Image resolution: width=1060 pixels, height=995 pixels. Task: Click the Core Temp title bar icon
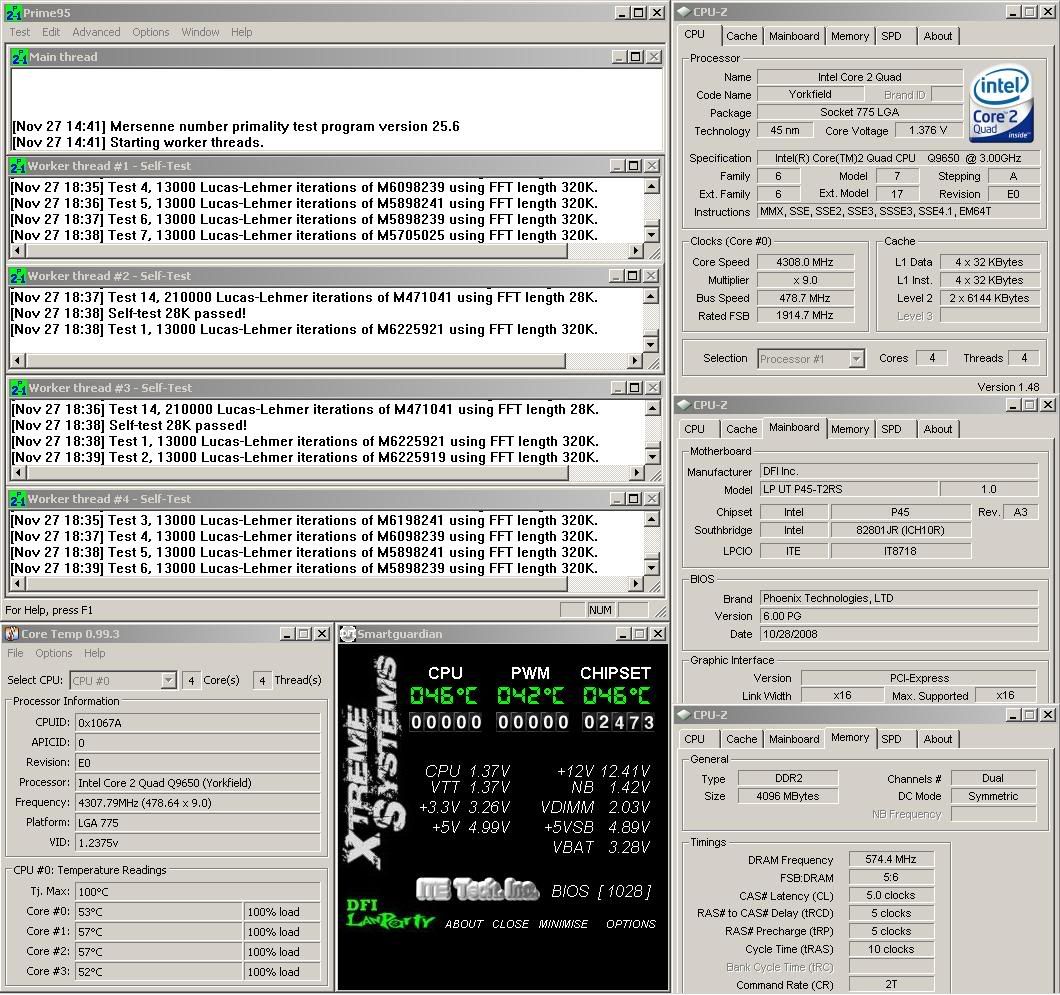click(11, 634)
